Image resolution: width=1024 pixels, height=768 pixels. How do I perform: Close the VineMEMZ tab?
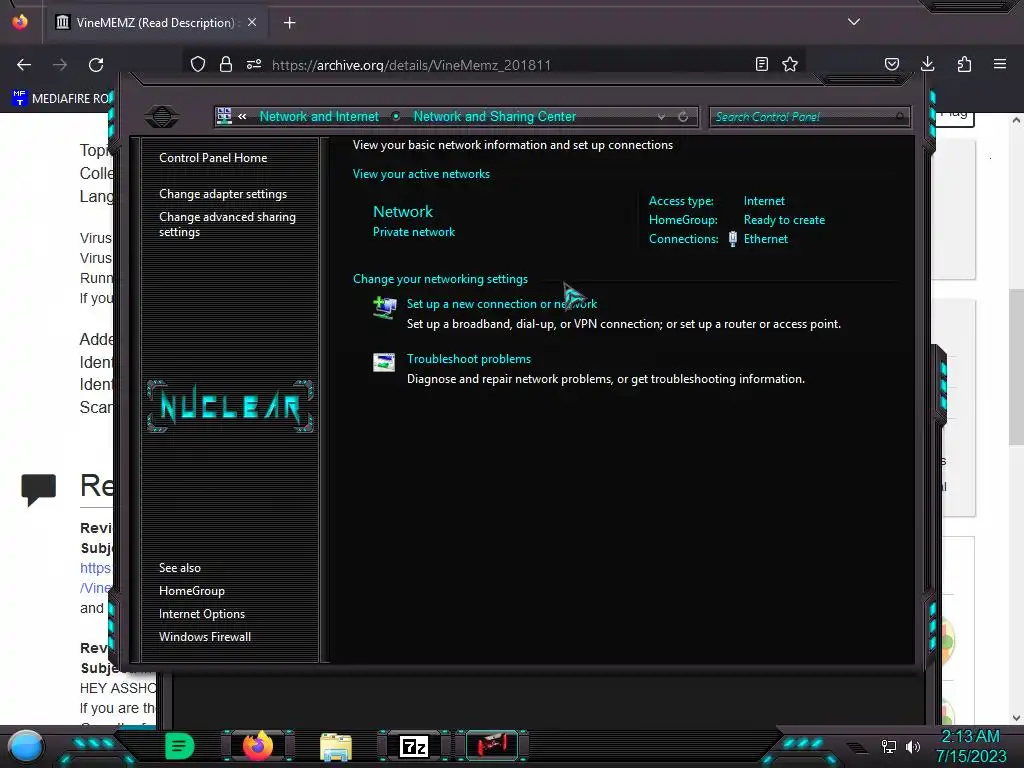(252, 22)
